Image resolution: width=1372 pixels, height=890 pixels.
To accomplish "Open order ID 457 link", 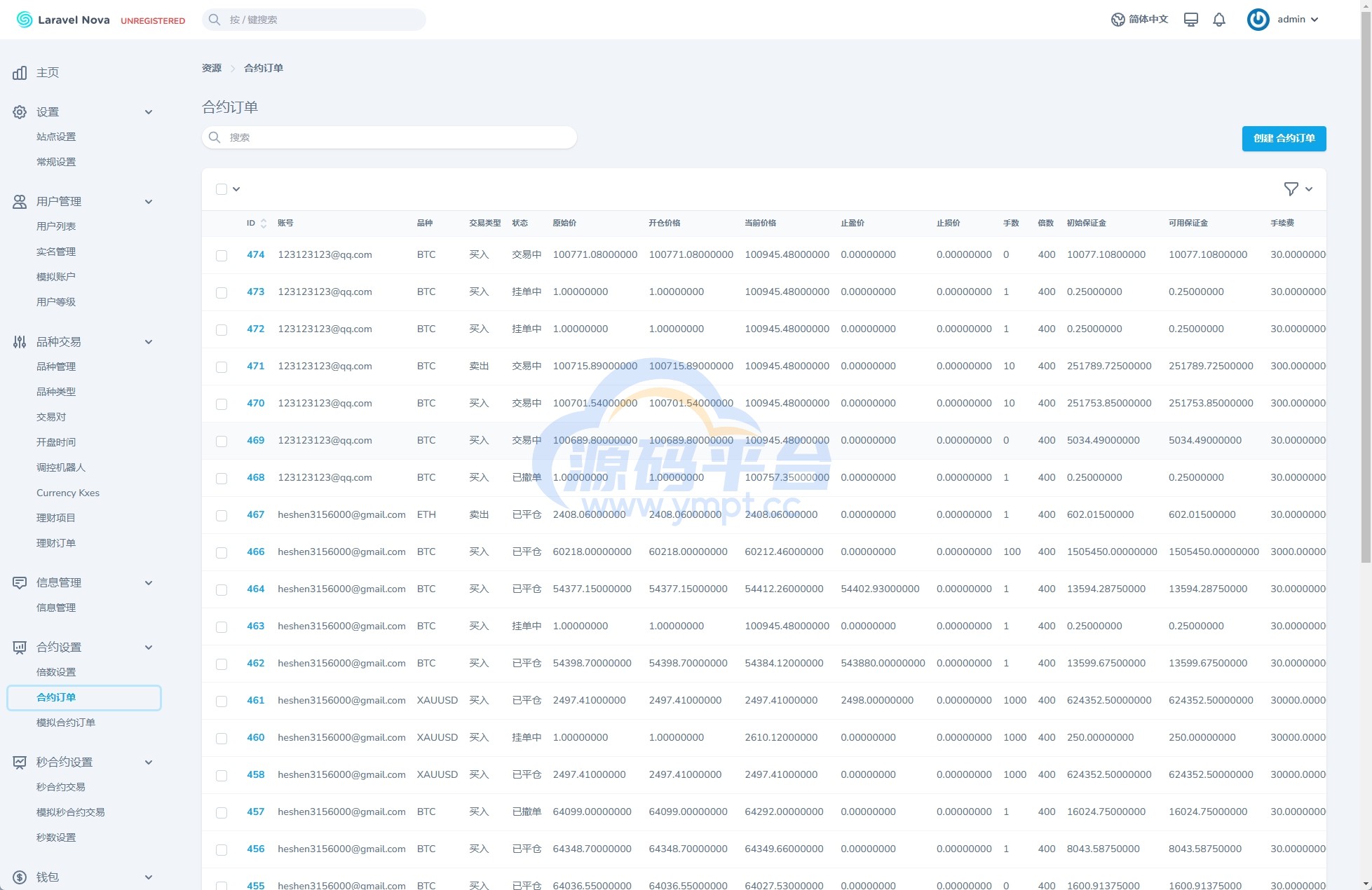I will pos(255,812).
